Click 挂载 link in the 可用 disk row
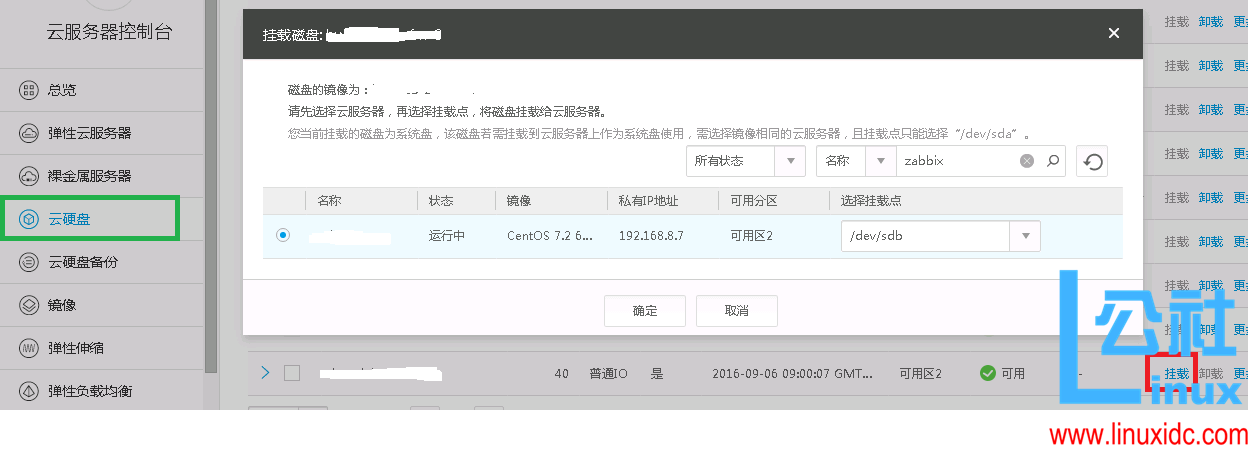The height and width of the screenshot is (460, 1248). (1177, 374)
